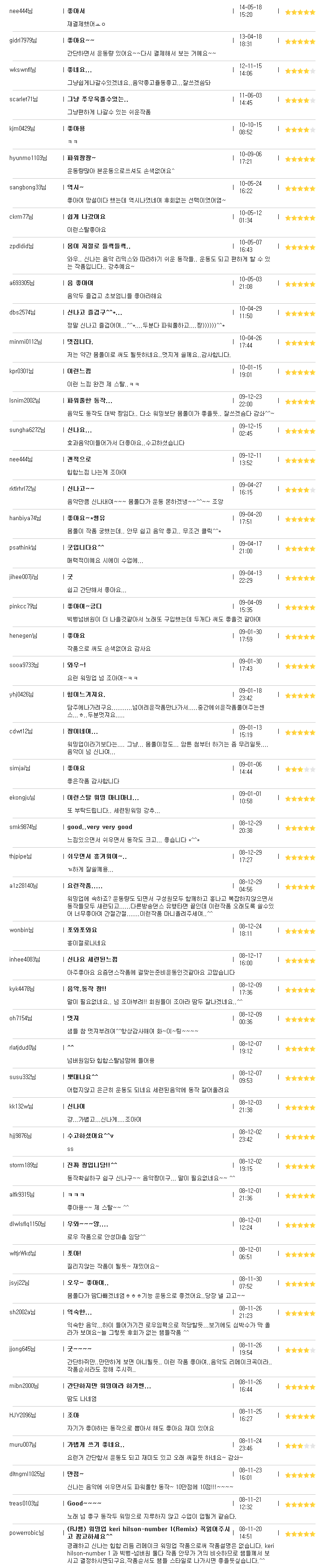Click username HJY2096님

(22, 1415)
